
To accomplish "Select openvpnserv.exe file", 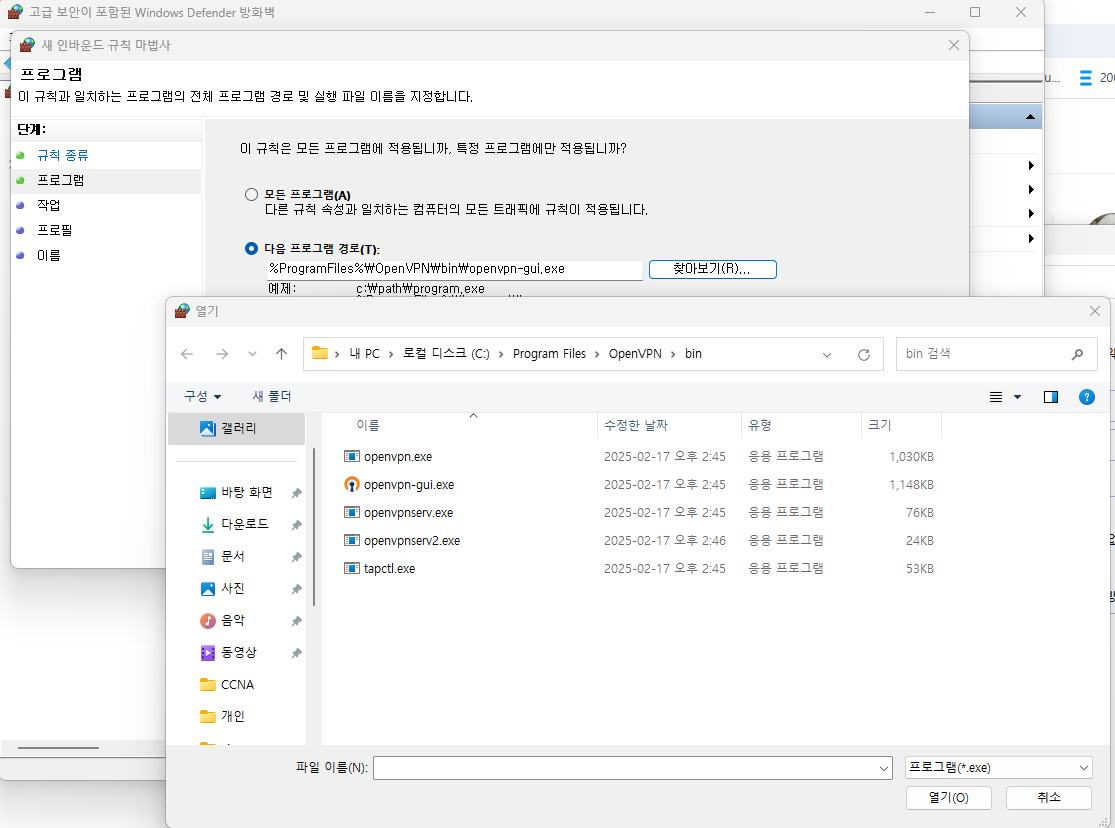I will [x=408, y=513].
